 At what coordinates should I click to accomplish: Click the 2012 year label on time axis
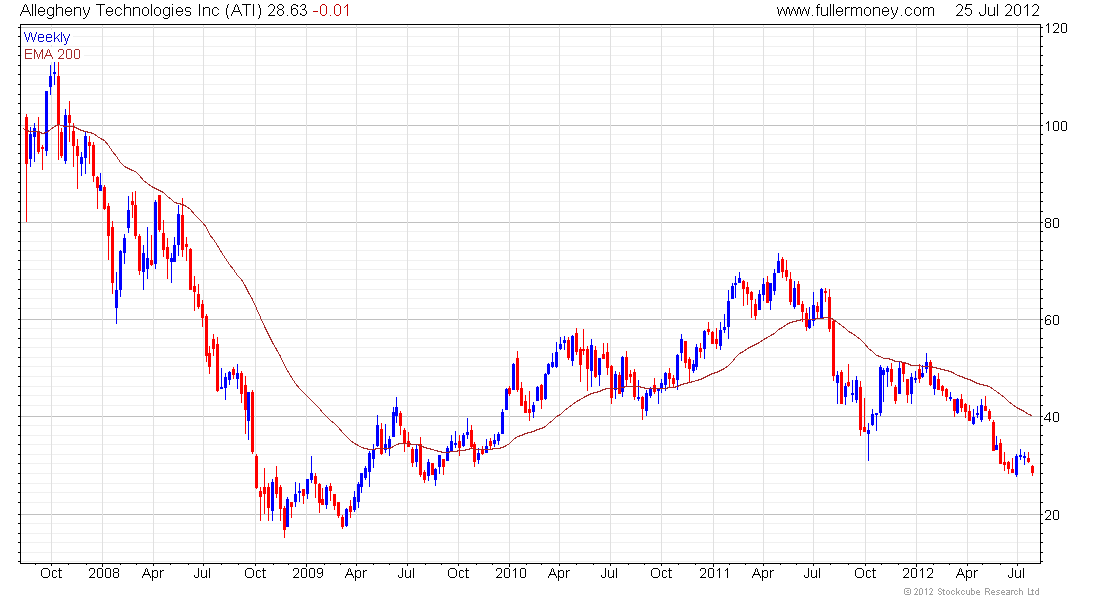coord(918,573)
